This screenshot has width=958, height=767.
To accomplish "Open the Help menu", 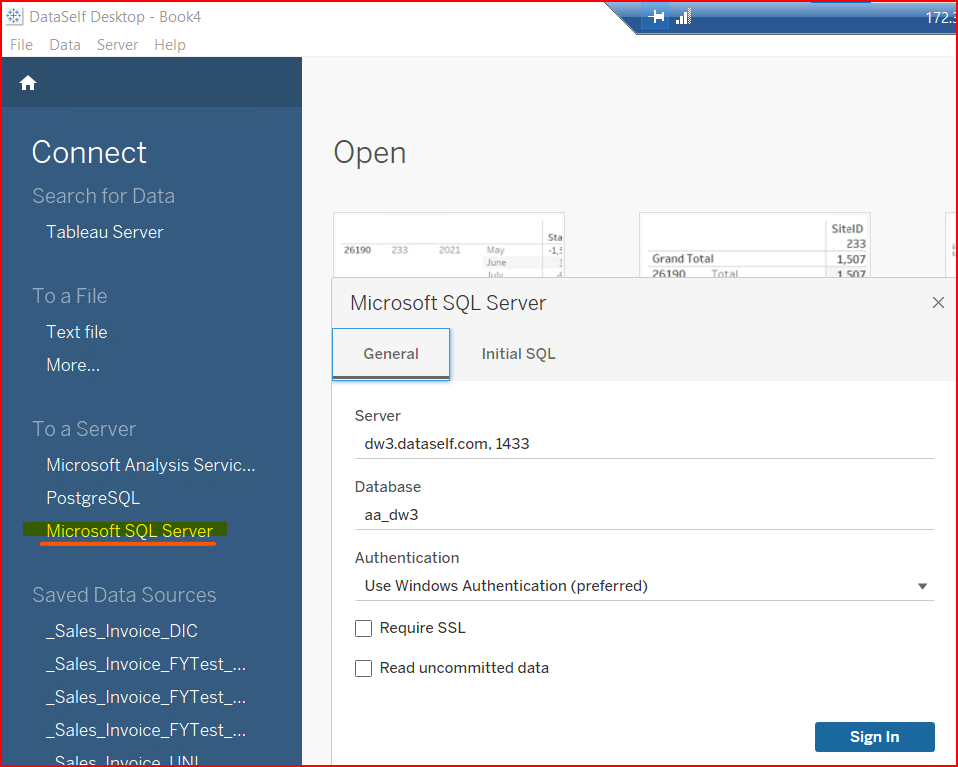I will click(169, 45).
